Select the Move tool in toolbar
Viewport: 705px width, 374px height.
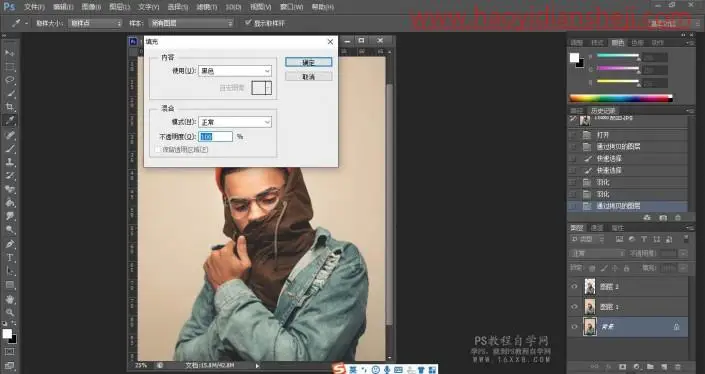pyautogui.click(x=9, y=53)
